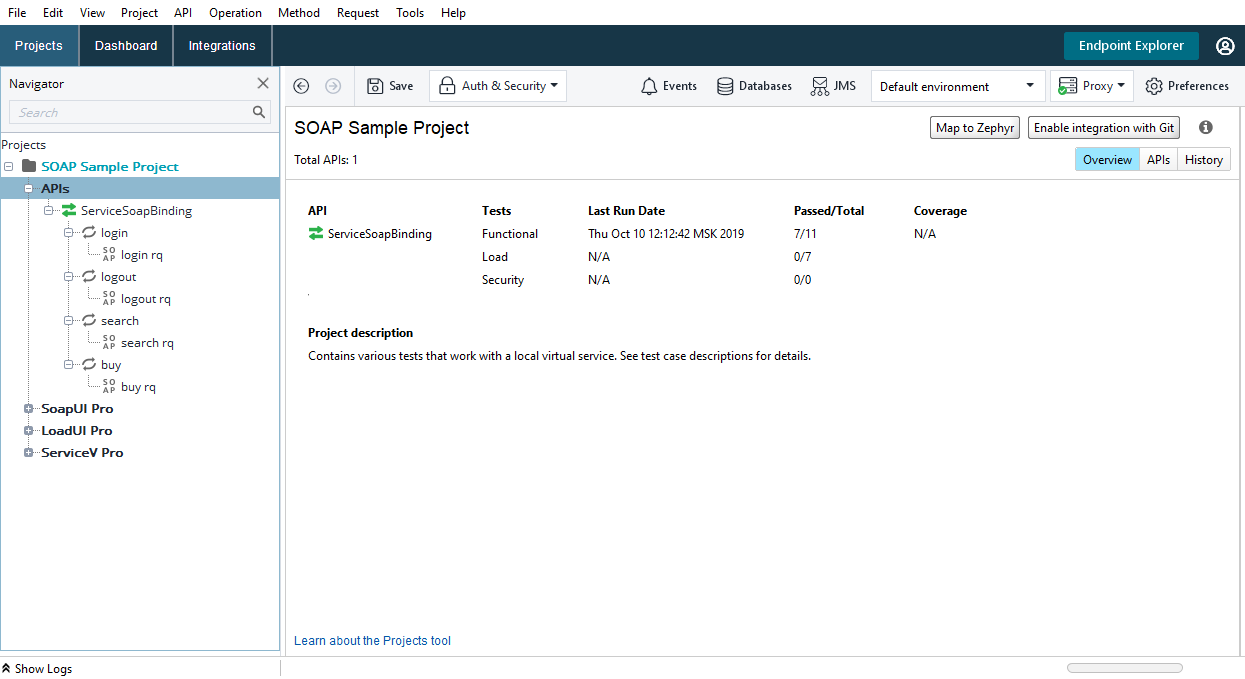This screenshot has height=679, width=1245.
Task: Open the Operation menu
Action: (x=235, y=13)
